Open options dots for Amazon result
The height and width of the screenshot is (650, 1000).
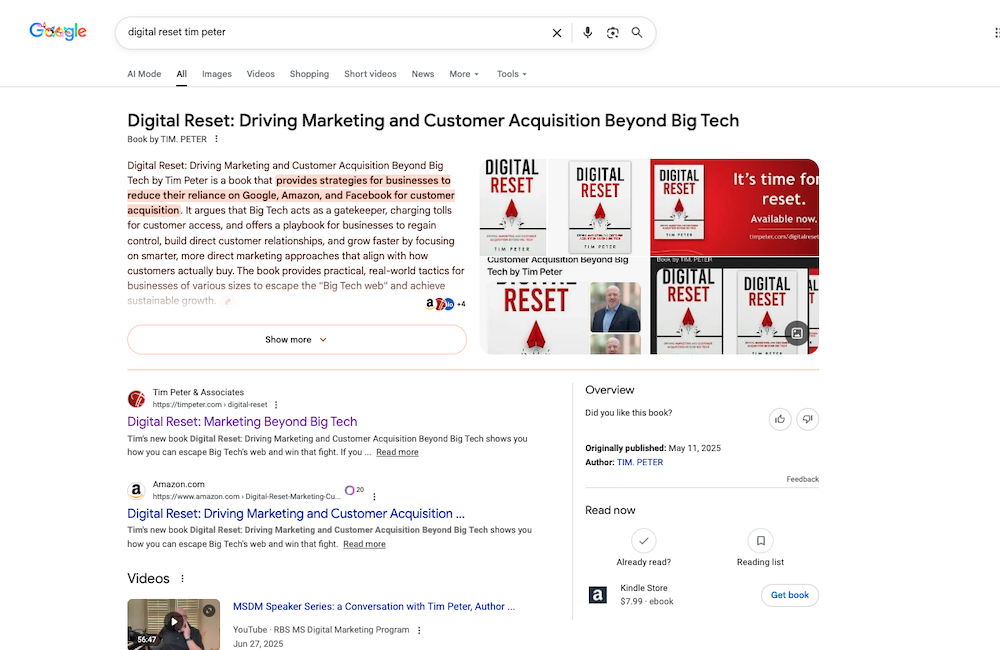click(374, 497)
